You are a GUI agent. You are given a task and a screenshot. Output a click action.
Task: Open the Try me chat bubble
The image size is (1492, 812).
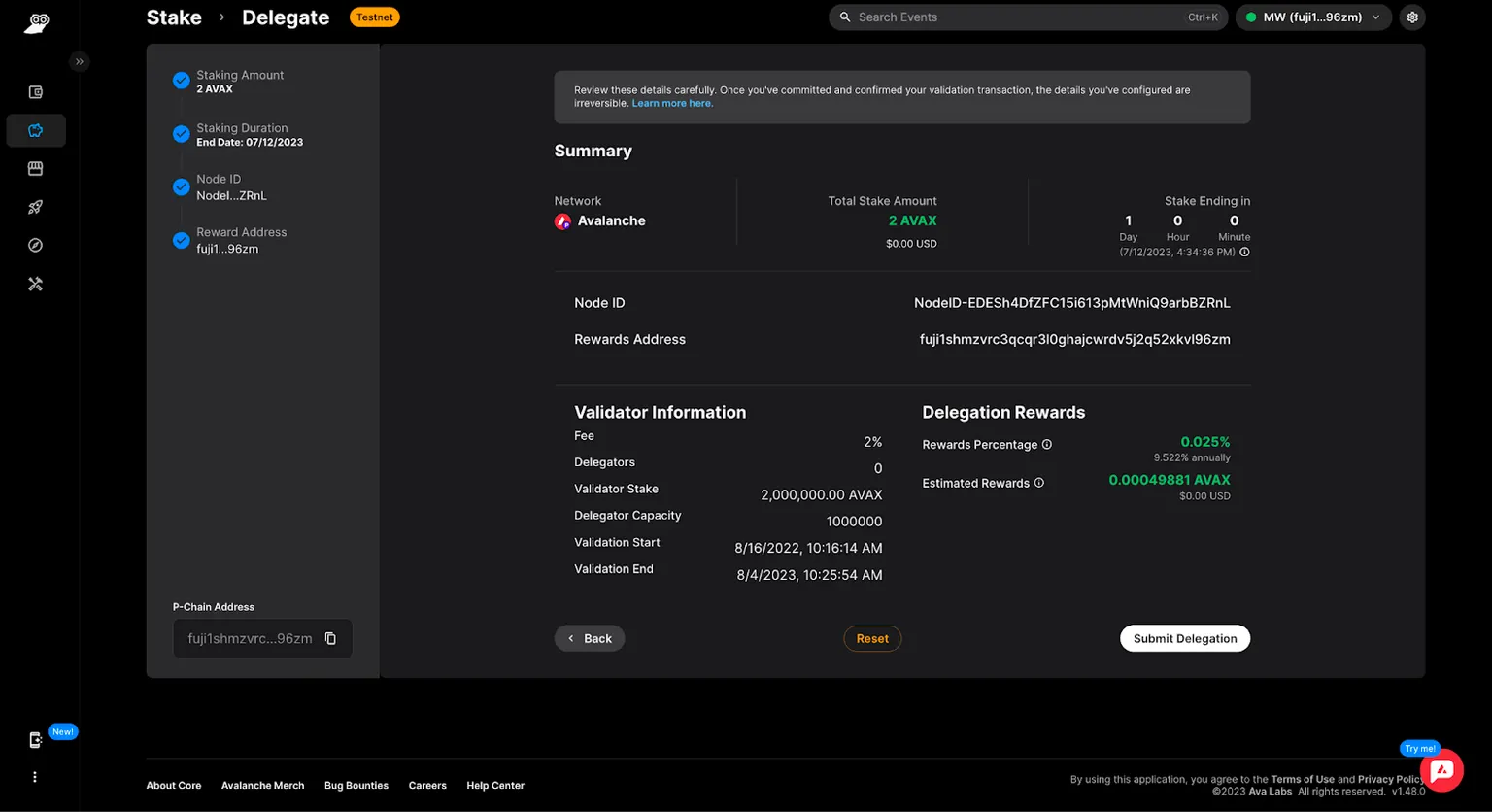1441,770
